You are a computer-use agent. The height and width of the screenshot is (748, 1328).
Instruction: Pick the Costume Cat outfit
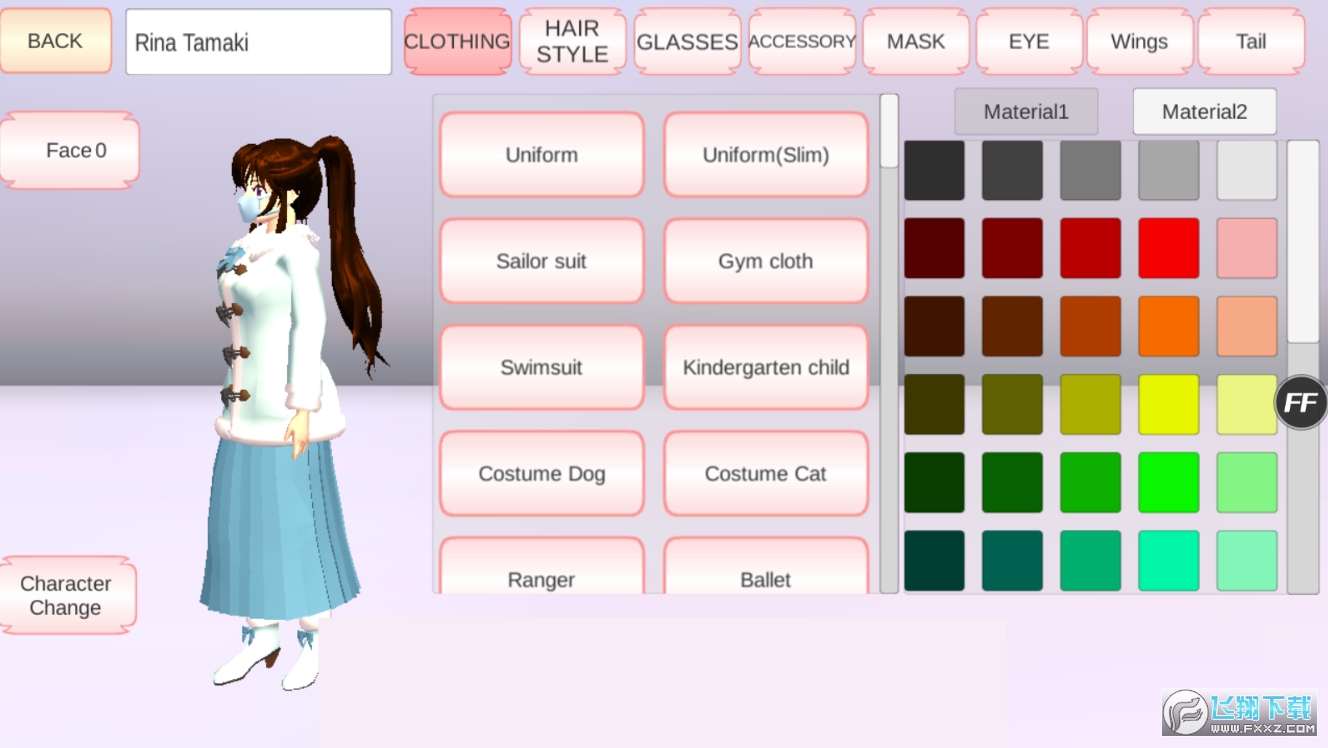(765, 474)
